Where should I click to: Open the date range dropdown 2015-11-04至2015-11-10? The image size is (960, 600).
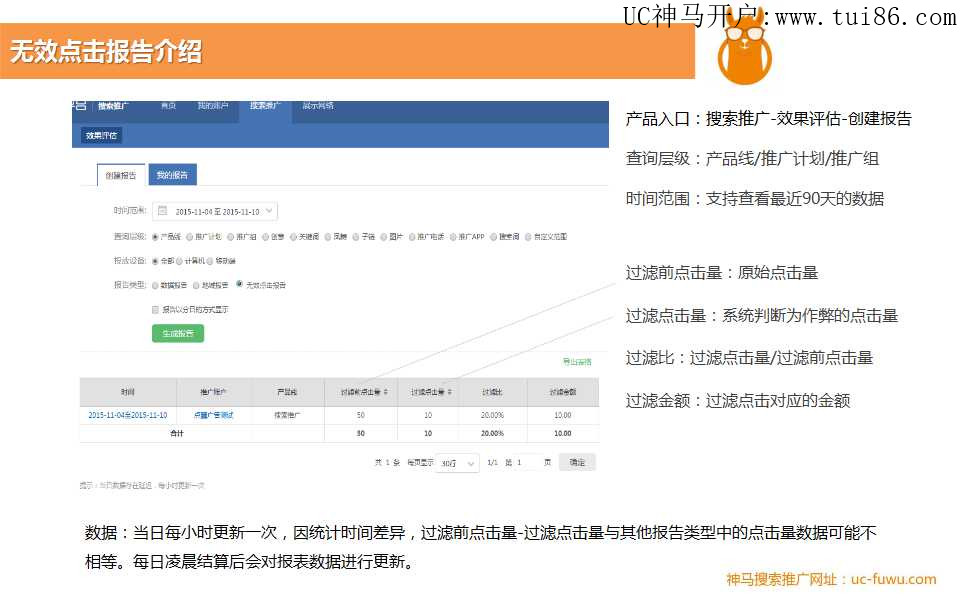click(x=217, y=211)
